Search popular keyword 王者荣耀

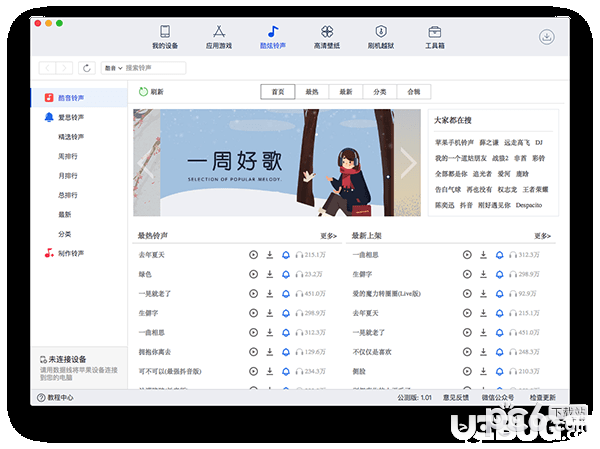coord(535,189)
